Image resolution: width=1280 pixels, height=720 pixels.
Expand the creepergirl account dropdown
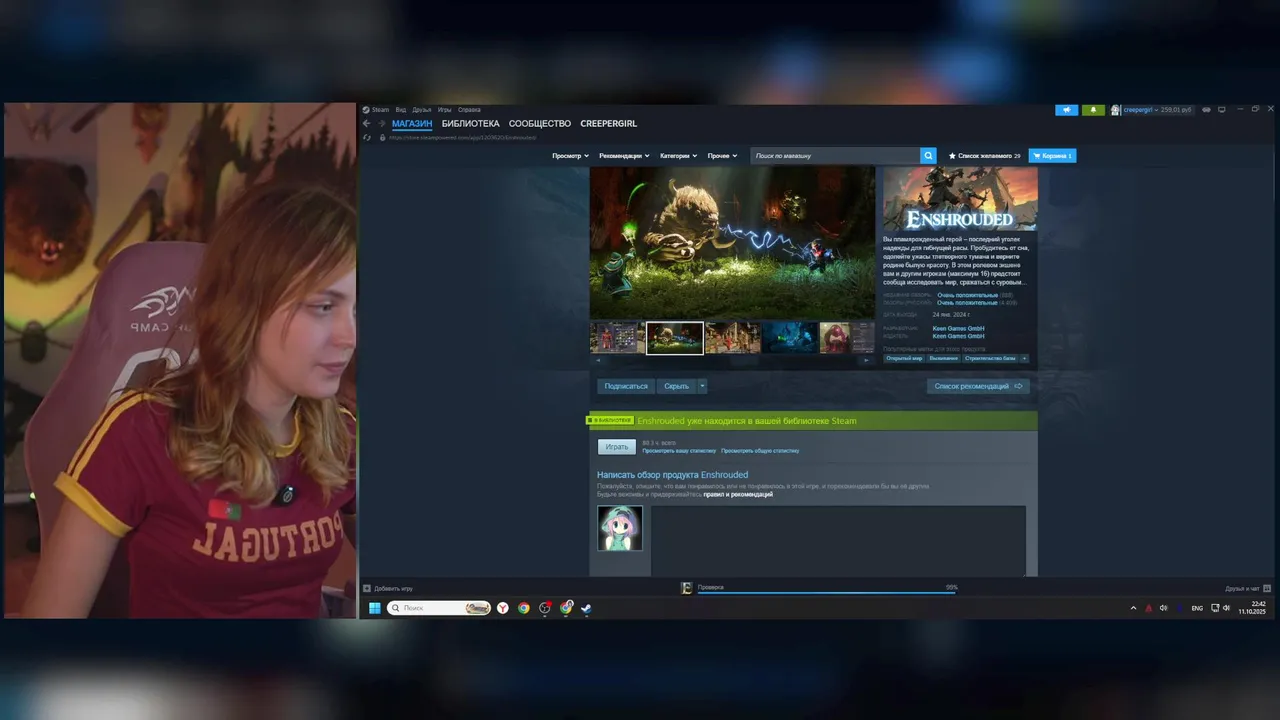[x=1158, y=110]
